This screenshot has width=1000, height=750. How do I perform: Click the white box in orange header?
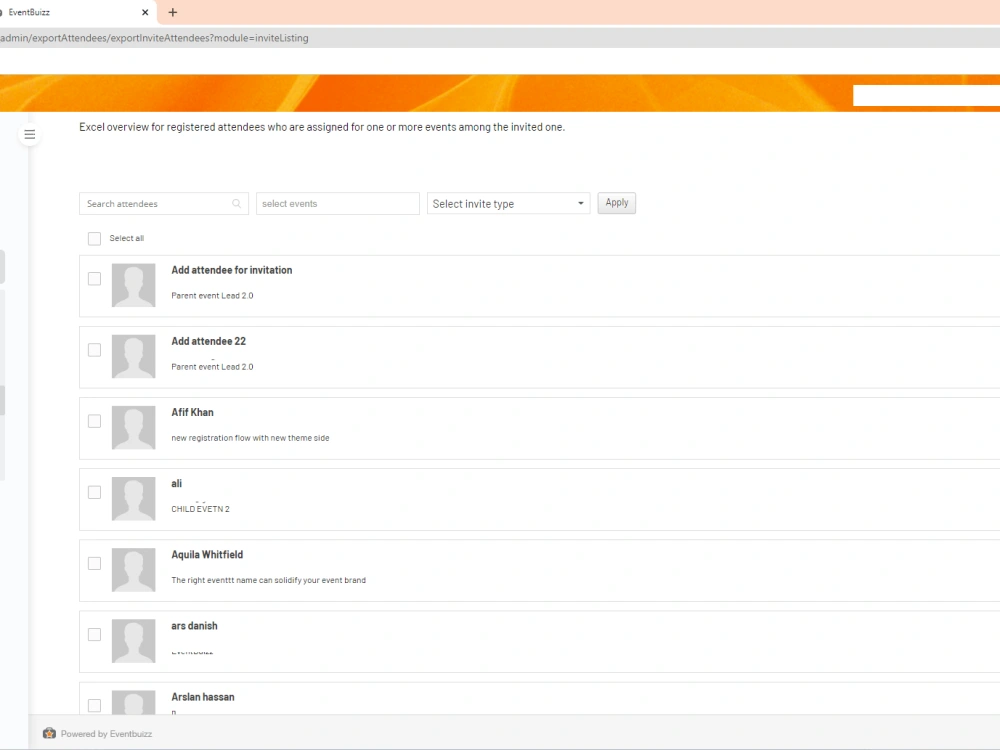tap(926, 96)
